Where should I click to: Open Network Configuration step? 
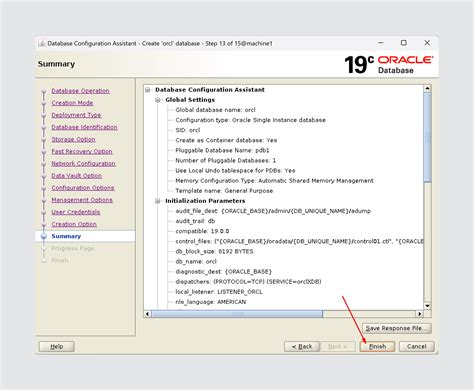point(83,163)
